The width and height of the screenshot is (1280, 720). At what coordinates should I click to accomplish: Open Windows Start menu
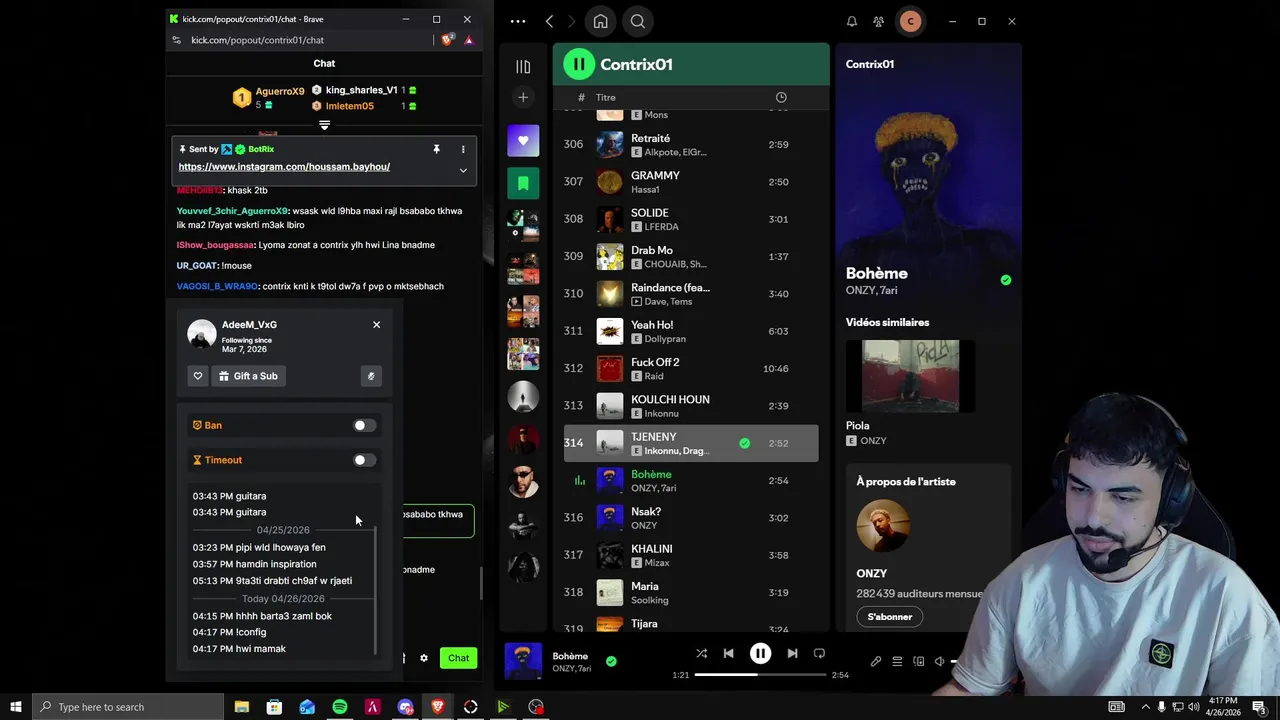pyautogui.click(x=16, y=707)
